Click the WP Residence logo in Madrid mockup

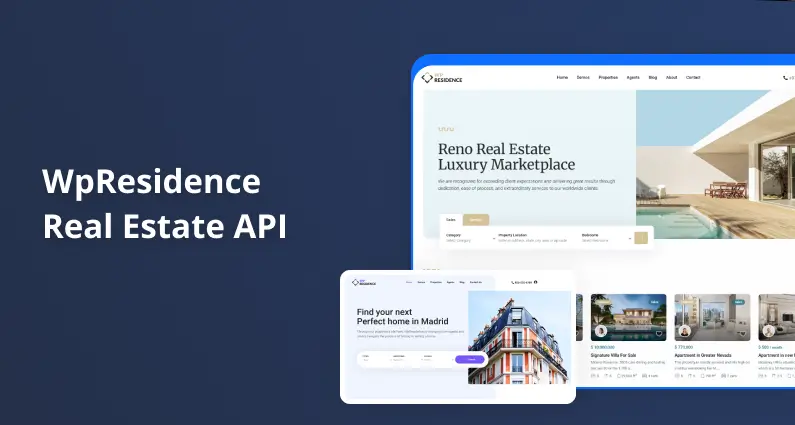tap(364, 282)
